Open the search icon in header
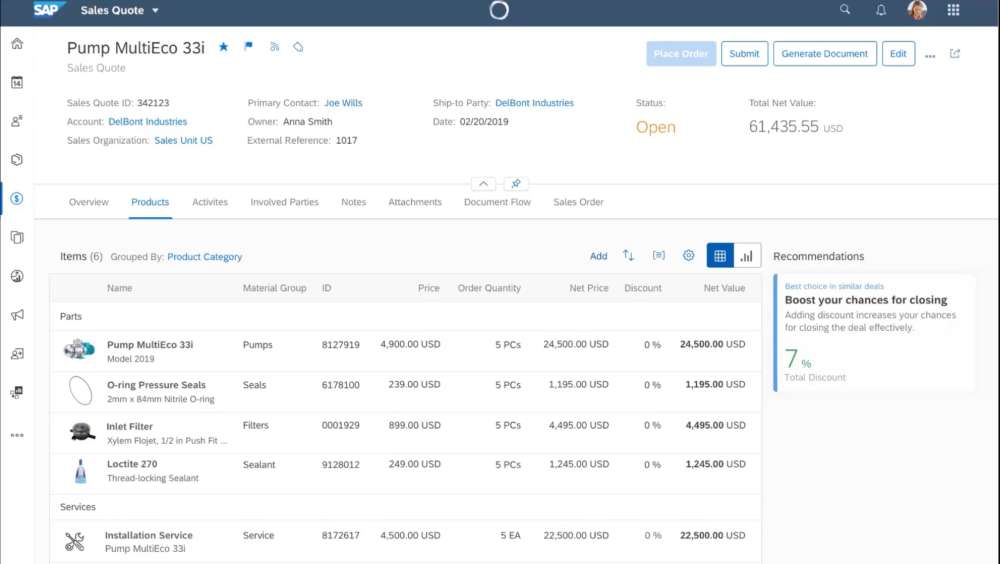Screen dimensions: 1000x564 pos(845,10)
